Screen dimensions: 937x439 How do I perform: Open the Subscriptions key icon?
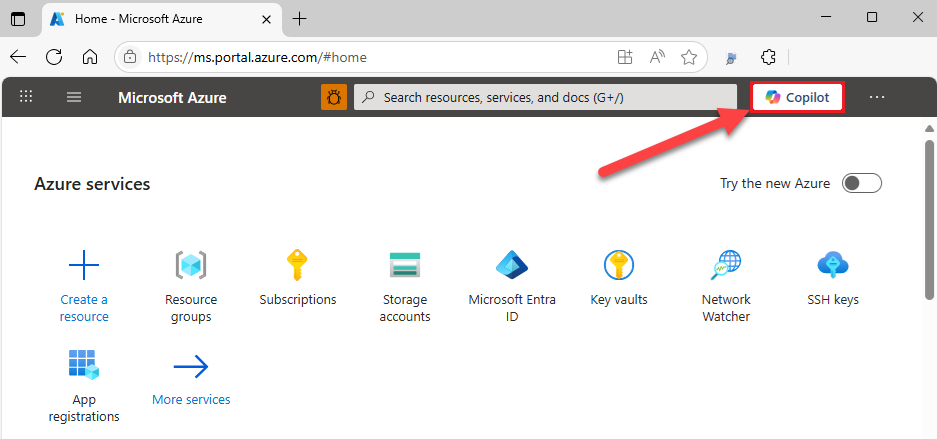tap(297, 266)
